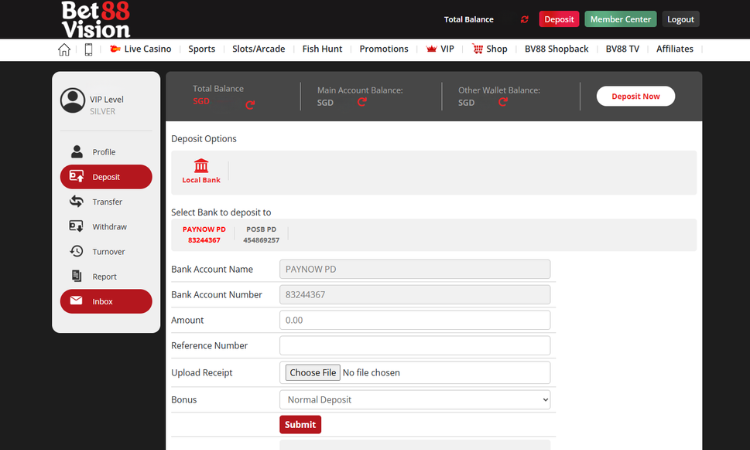Click the Inbox envelope icon
Viewport: 750px width, 450px height.
(76, 301)
